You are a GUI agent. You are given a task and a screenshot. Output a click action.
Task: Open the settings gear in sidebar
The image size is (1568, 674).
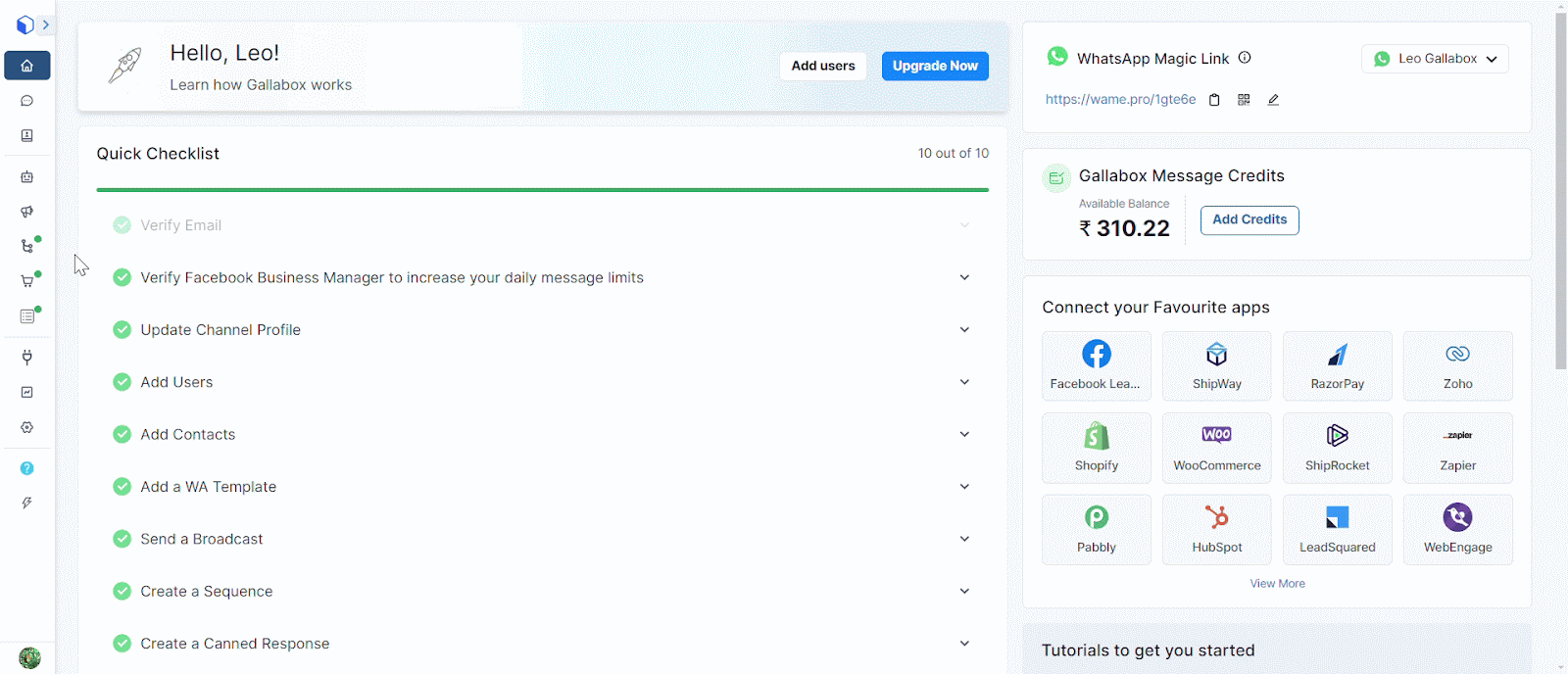pos(27,427)
